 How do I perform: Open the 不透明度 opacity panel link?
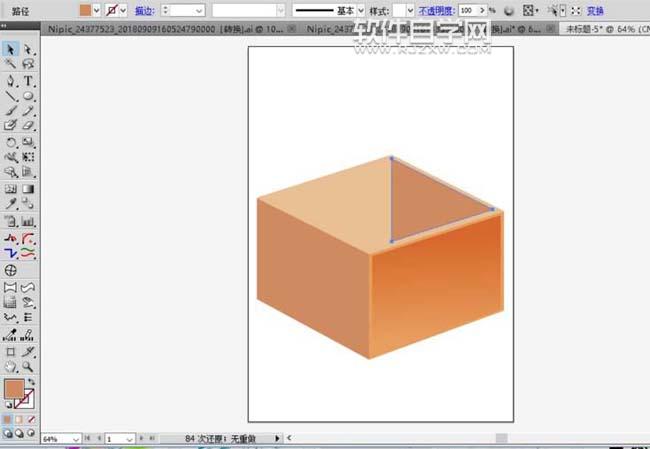coord(436,11)
